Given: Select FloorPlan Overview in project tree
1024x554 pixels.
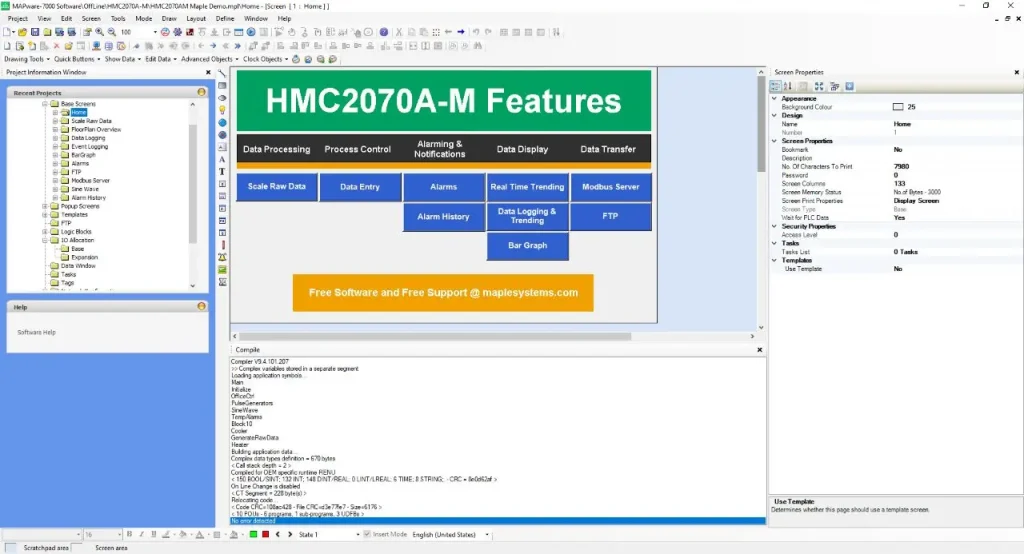Looking at the screenshot, I should coord(96,129).
